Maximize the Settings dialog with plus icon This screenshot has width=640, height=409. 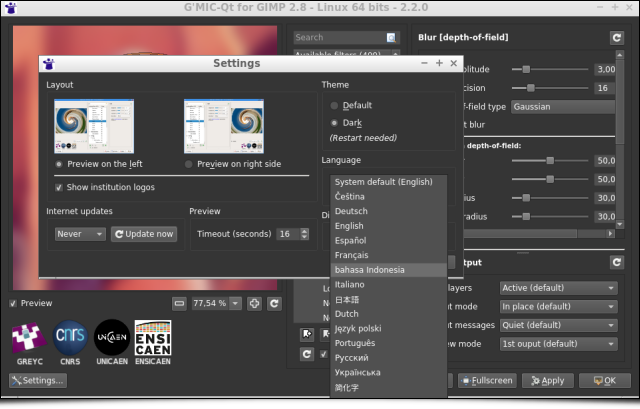(x=439, y=63)
